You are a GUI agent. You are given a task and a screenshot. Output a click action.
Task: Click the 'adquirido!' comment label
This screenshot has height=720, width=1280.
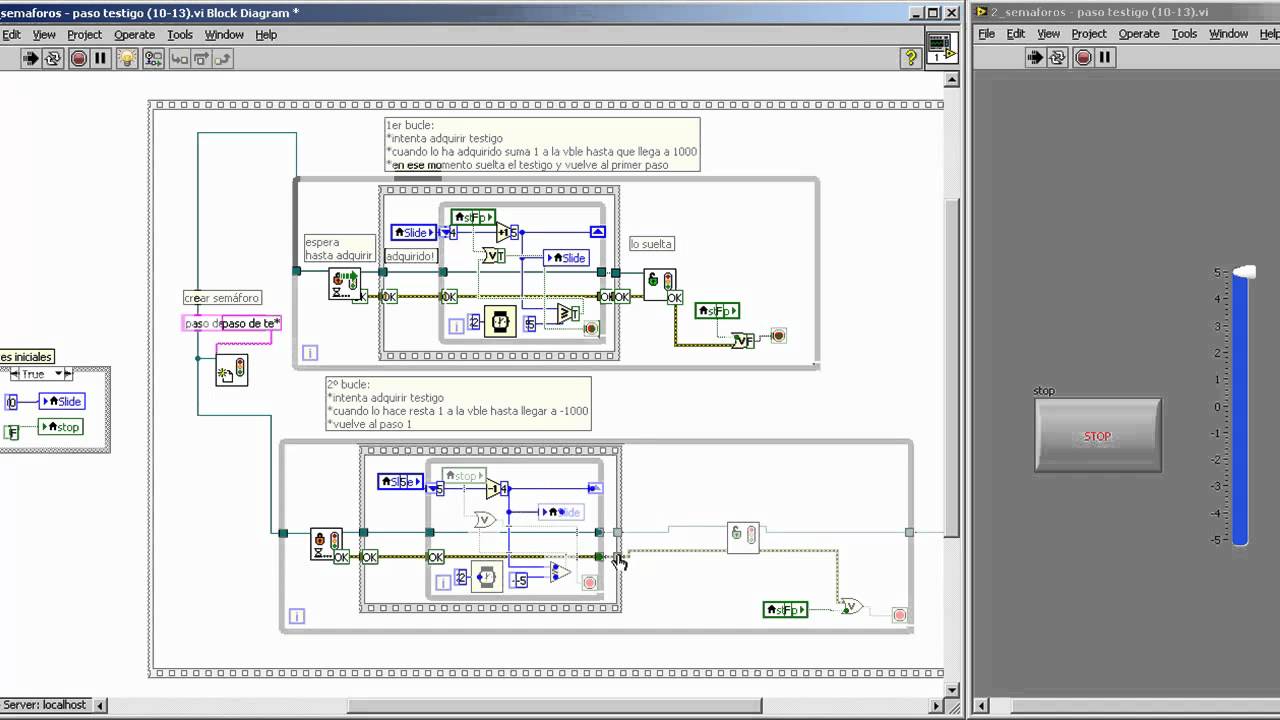tap(411, 256)
